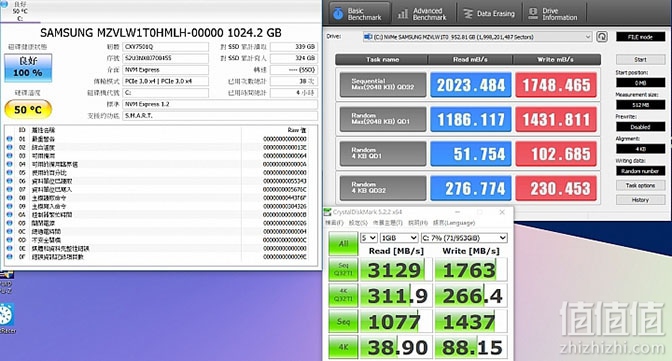Click the 2023.484 sequential read result
Viewport: 672px width, 361px height.
point(471,85)
